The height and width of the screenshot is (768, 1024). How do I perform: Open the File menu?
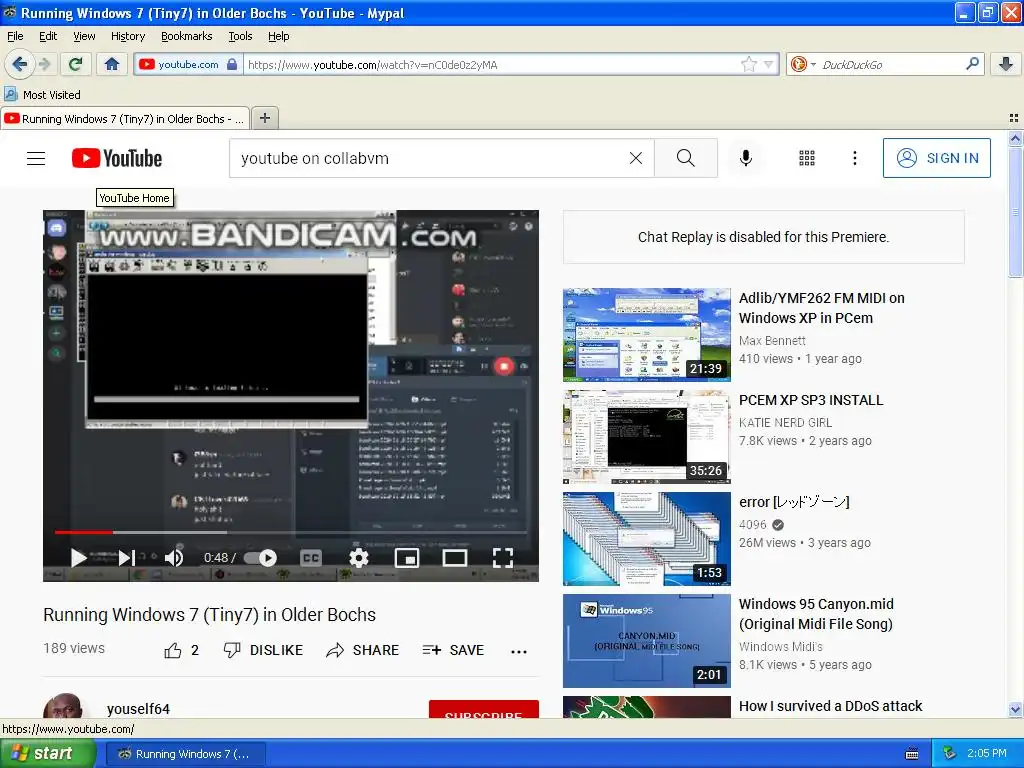click(x=15, y=36)
